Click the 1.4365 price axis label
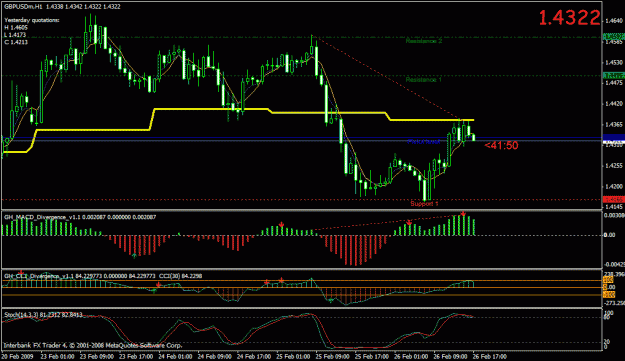Image resolution: width=625 pixels, height=361 pixels. (614, 125)
